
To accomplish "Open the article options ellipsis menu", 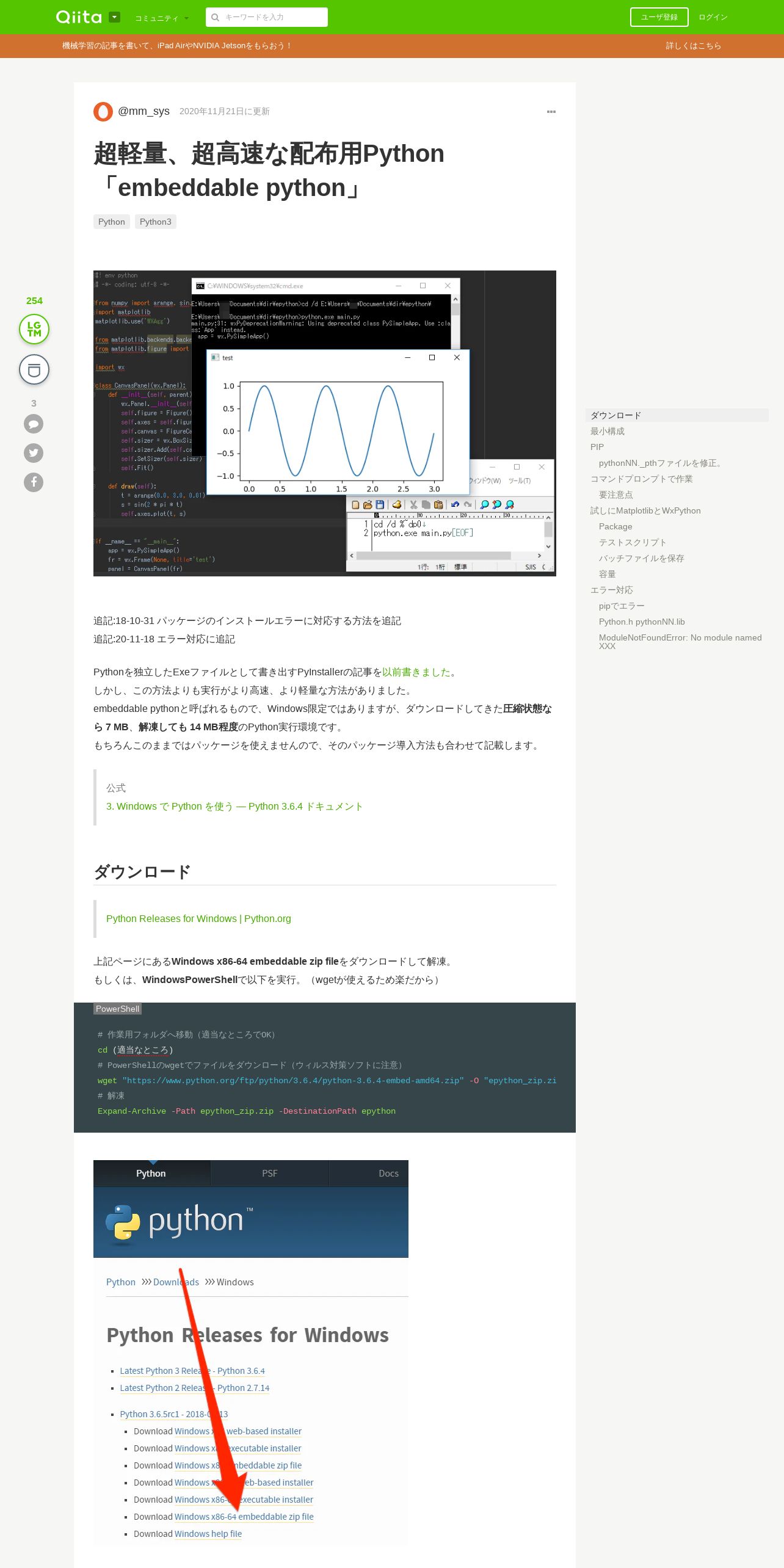I will [551, 112].
